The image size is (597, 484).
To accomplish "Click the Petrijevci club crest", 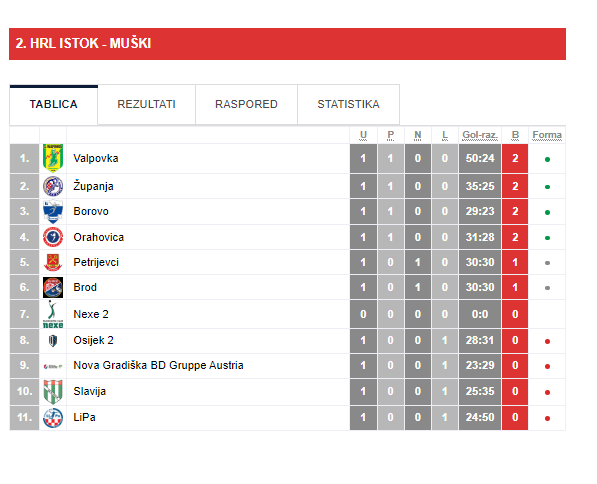I will [53, 262].
